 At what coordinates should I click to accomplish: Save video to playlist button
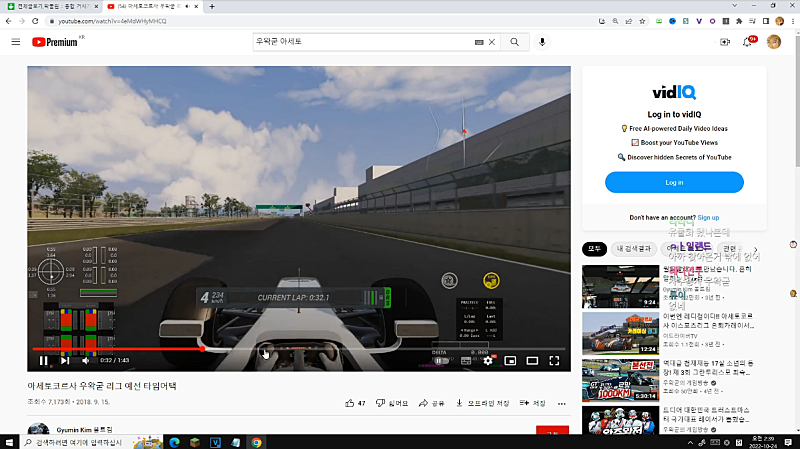pos(532,403)
